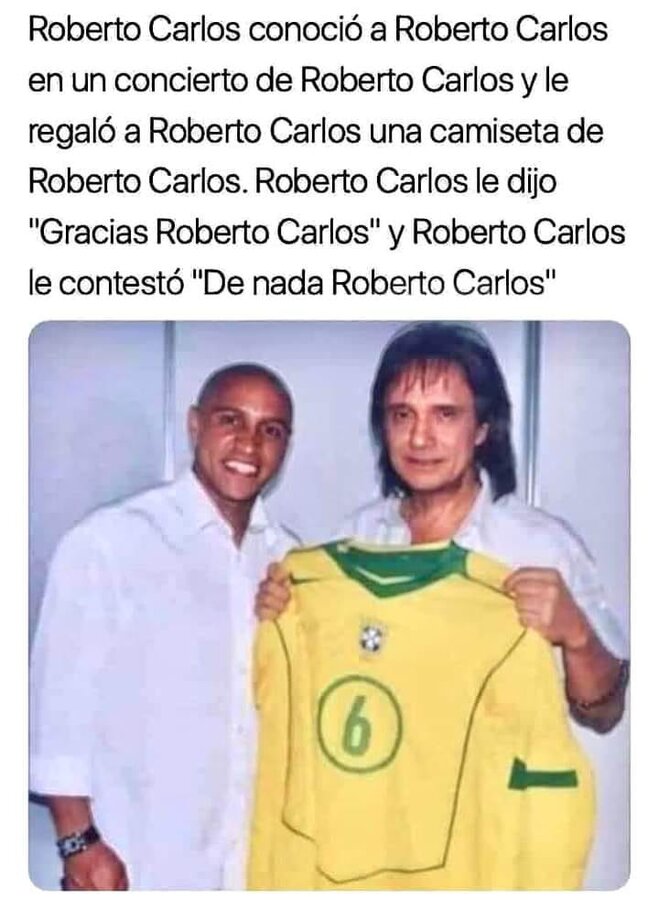Click the hand gripping jersey's right shoulder
This screenshot has height=900, width=659.
pos(542,605)
